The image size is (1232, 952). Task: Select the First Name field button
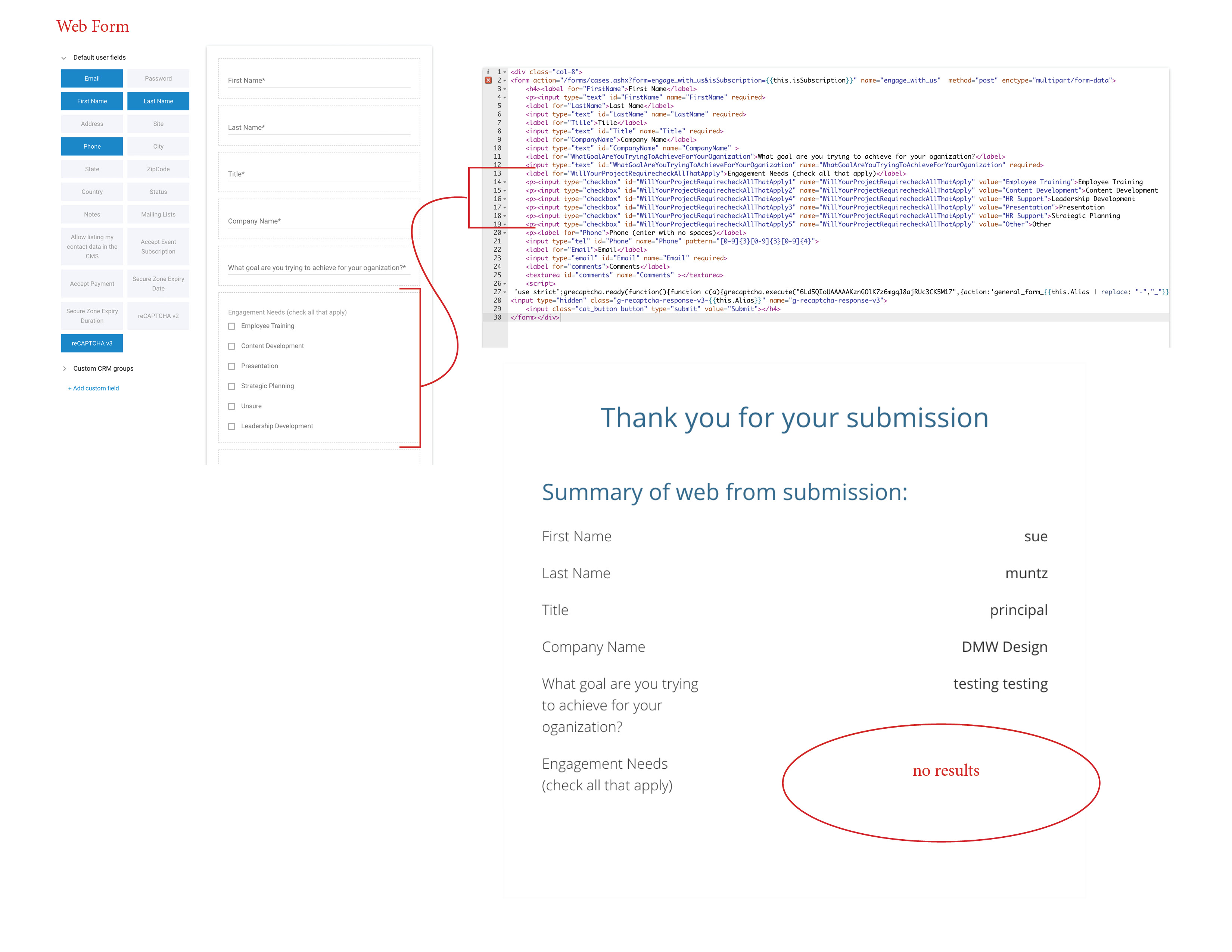pyautogui.click(x=92, y=101)
